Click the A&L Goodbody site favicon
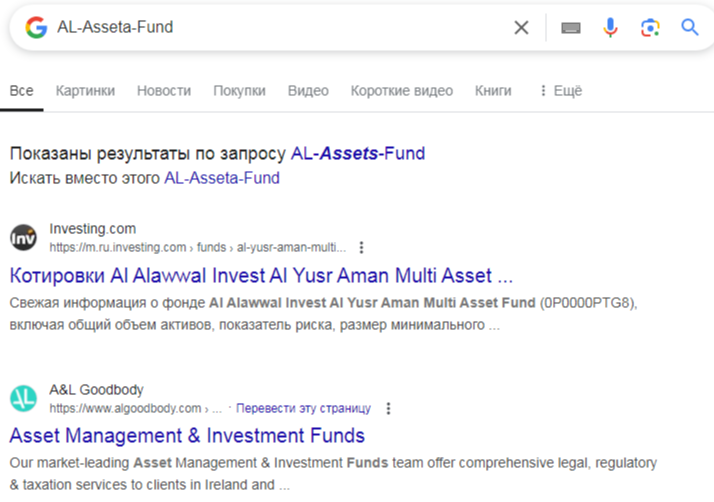 coord(23,398)
